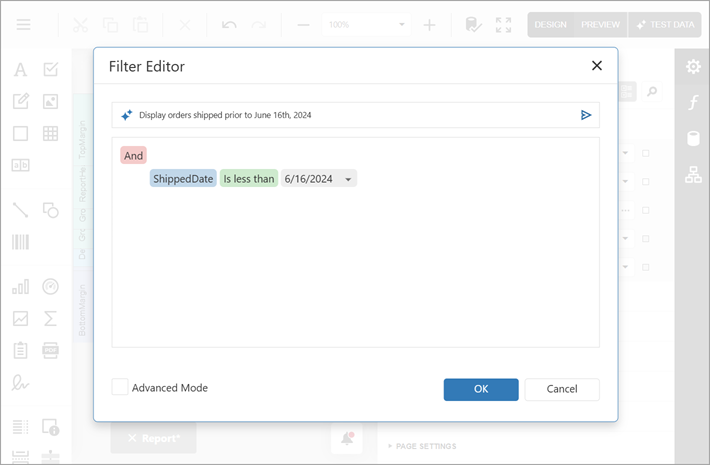The width and height of the screenshot is (710, 465).
Task: Select the Gauge tool
Action: pyautogui.click(x=51, y=287)
